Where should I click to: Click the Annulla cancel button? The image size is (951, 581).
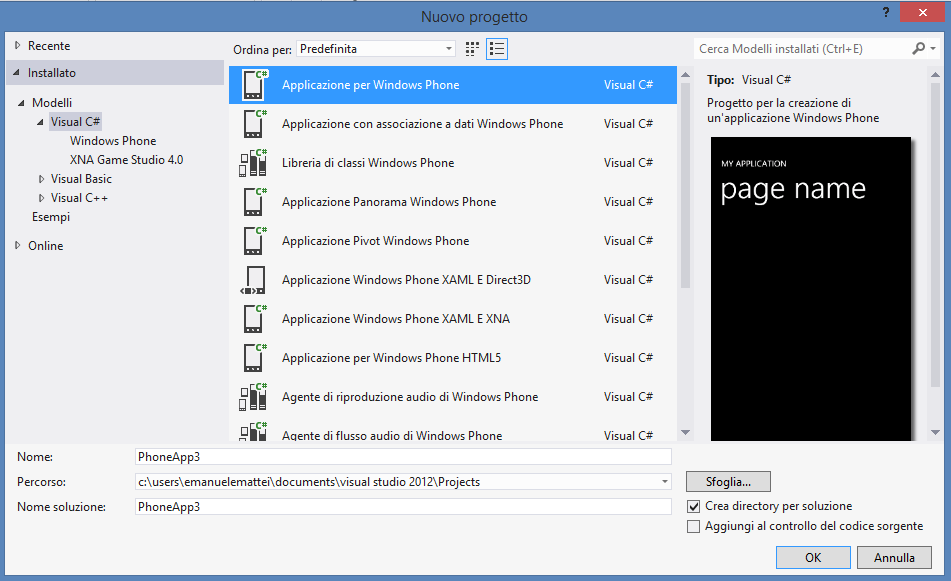coord(895,558)
